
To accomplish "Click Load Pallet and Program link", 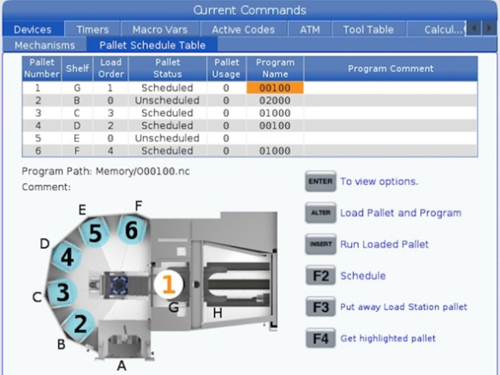I will click(x=401, y=213).
